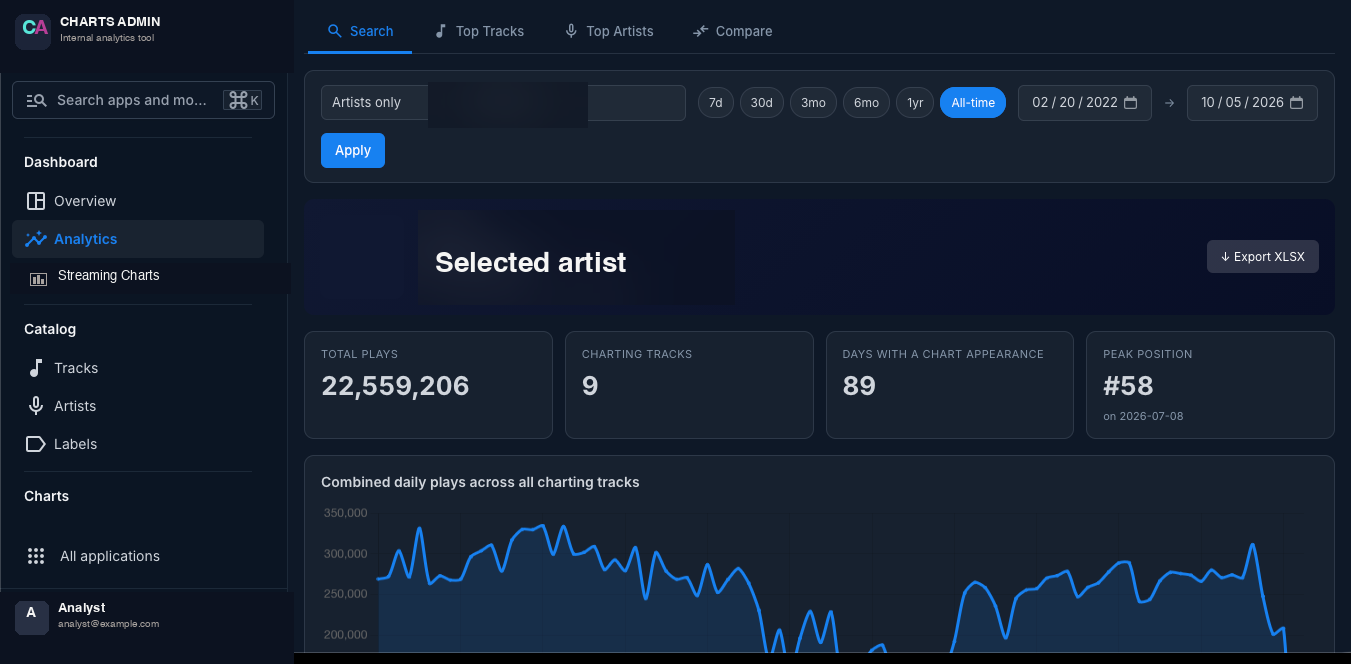1351x664 pixels.
Task: Click the Analytics trend line icon
Action: pos(36,239)
